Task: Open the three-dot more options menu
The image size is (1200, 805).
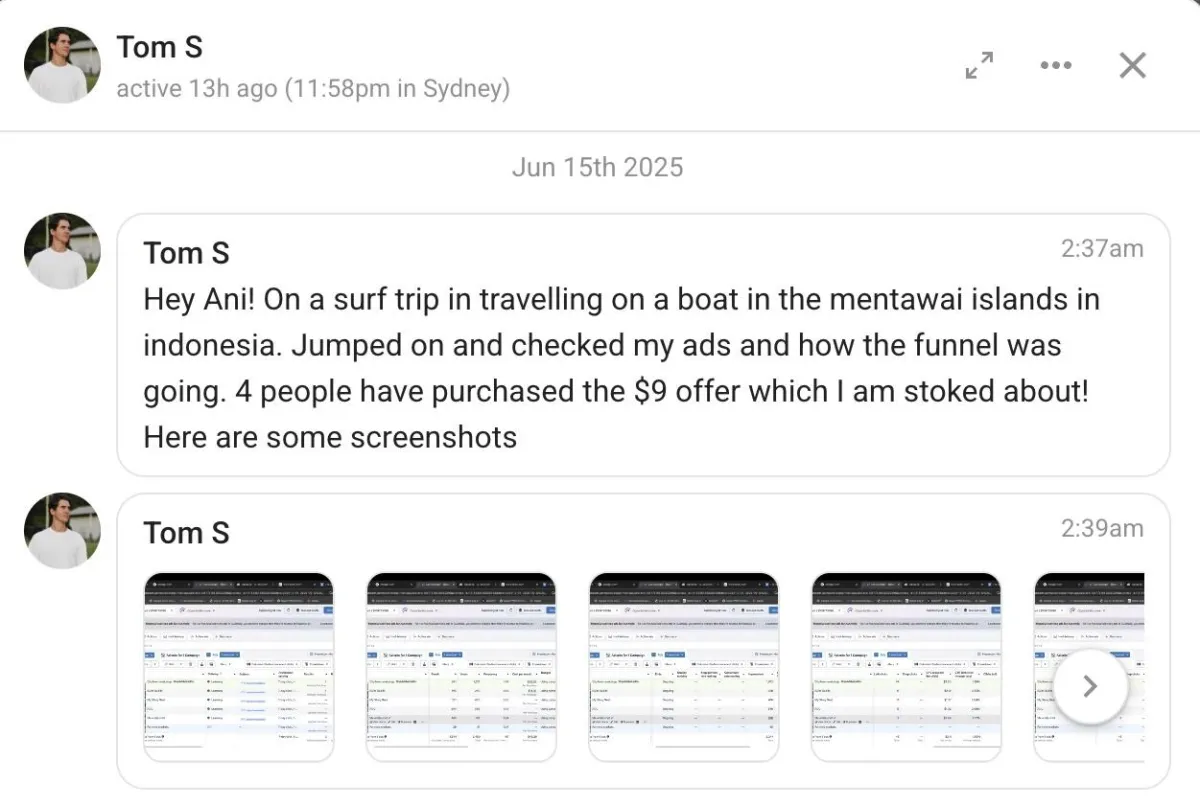Action: coord(1055,66)
